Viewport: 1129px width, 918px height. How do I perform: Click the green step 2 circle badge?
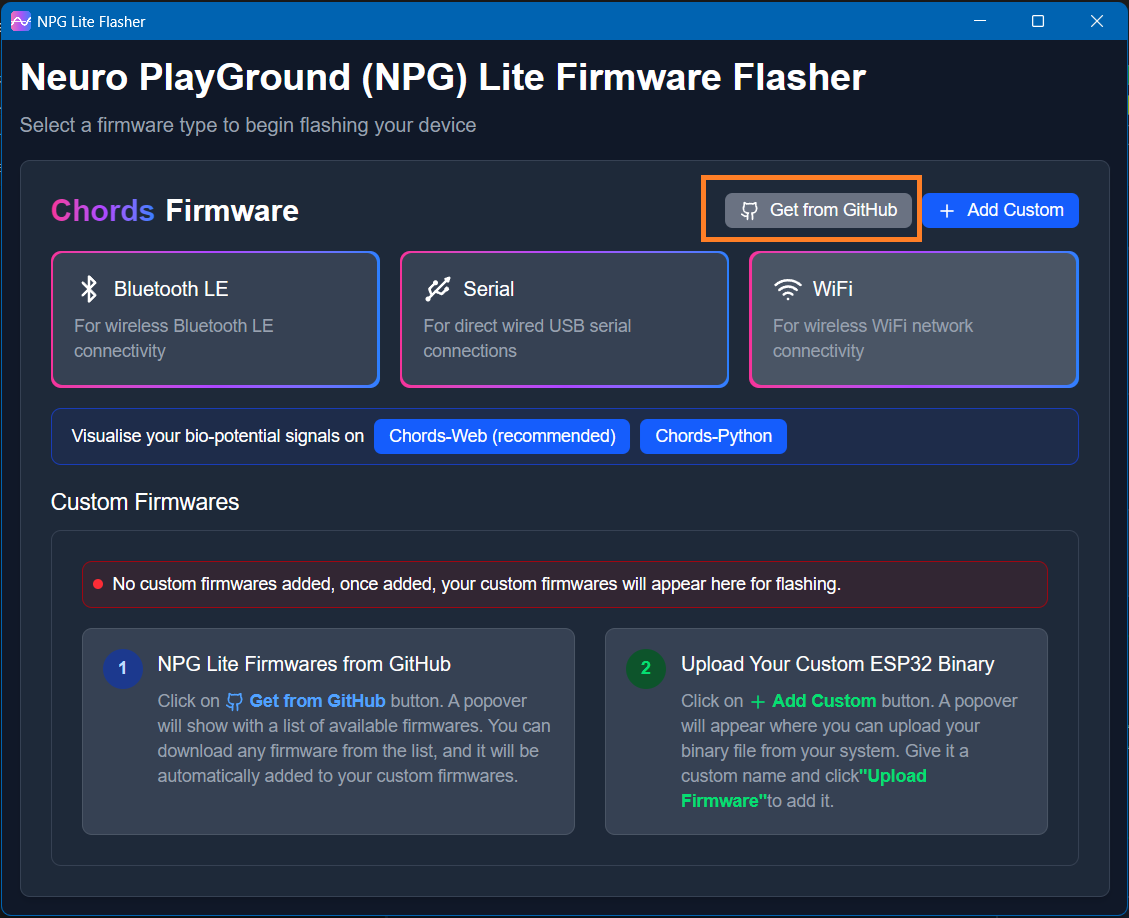pyautogui.click(x=645, y=669)
